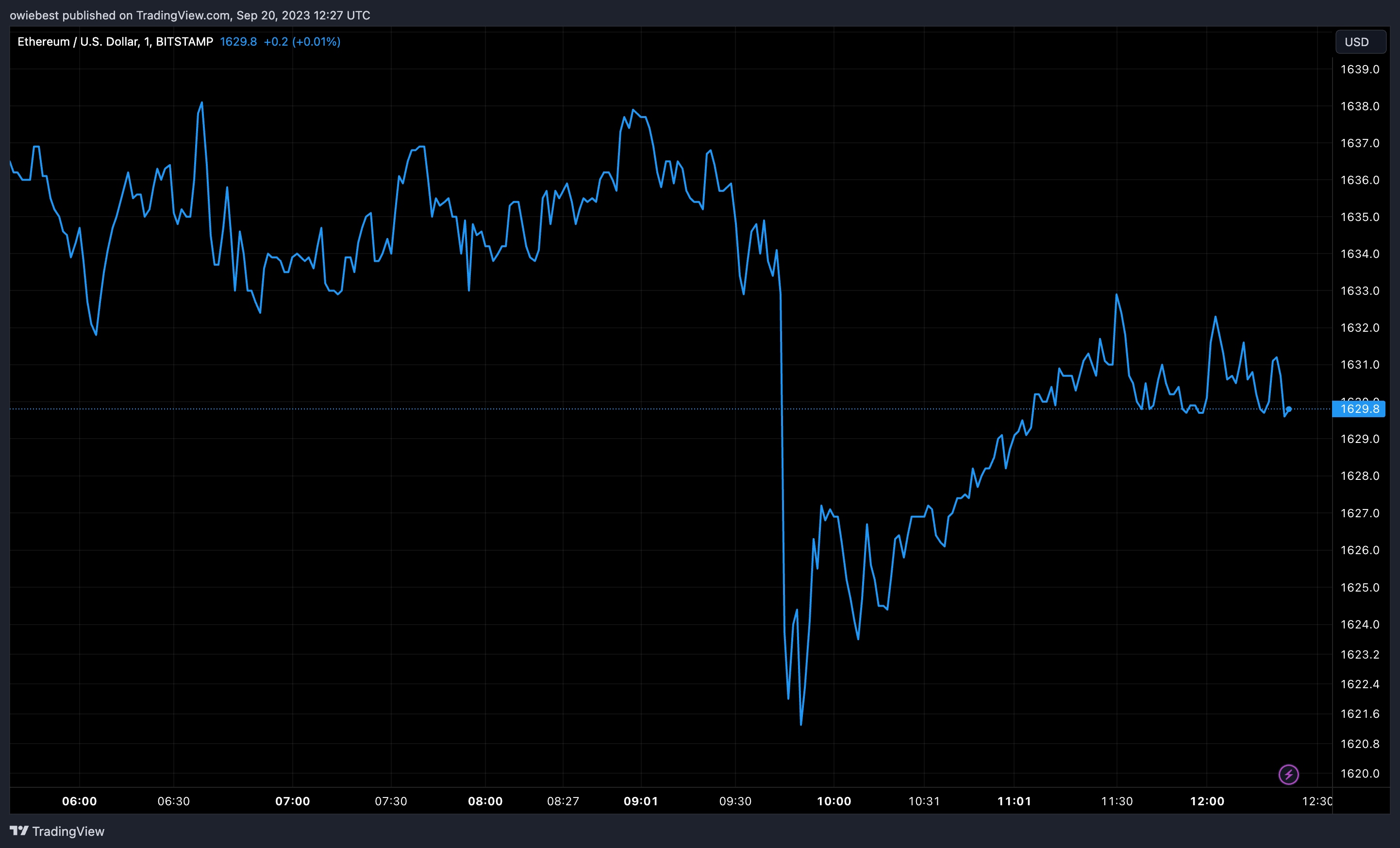Screen dimensions: 1400x848
Task: Click the 10:00 time axis label
Action: [x=834, y=801]
